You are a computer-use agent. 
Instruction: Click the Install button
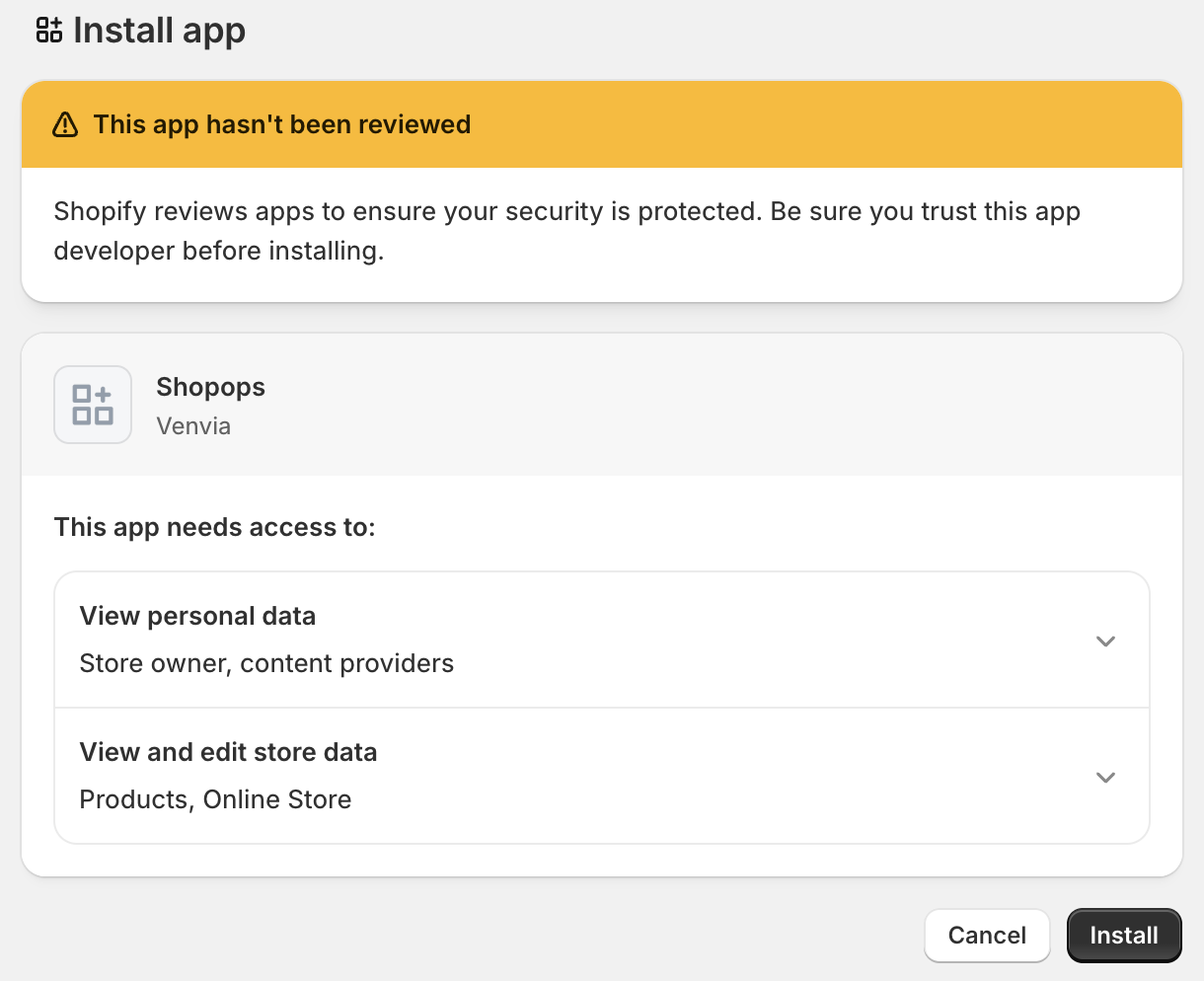coord(1124,935)
